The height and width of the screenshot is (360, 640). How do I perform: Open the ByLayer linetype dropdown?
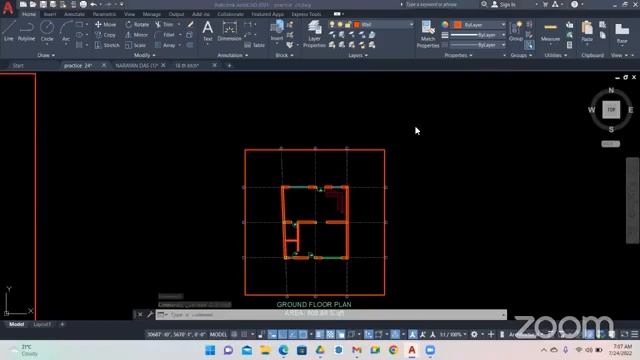click(478, 45)
